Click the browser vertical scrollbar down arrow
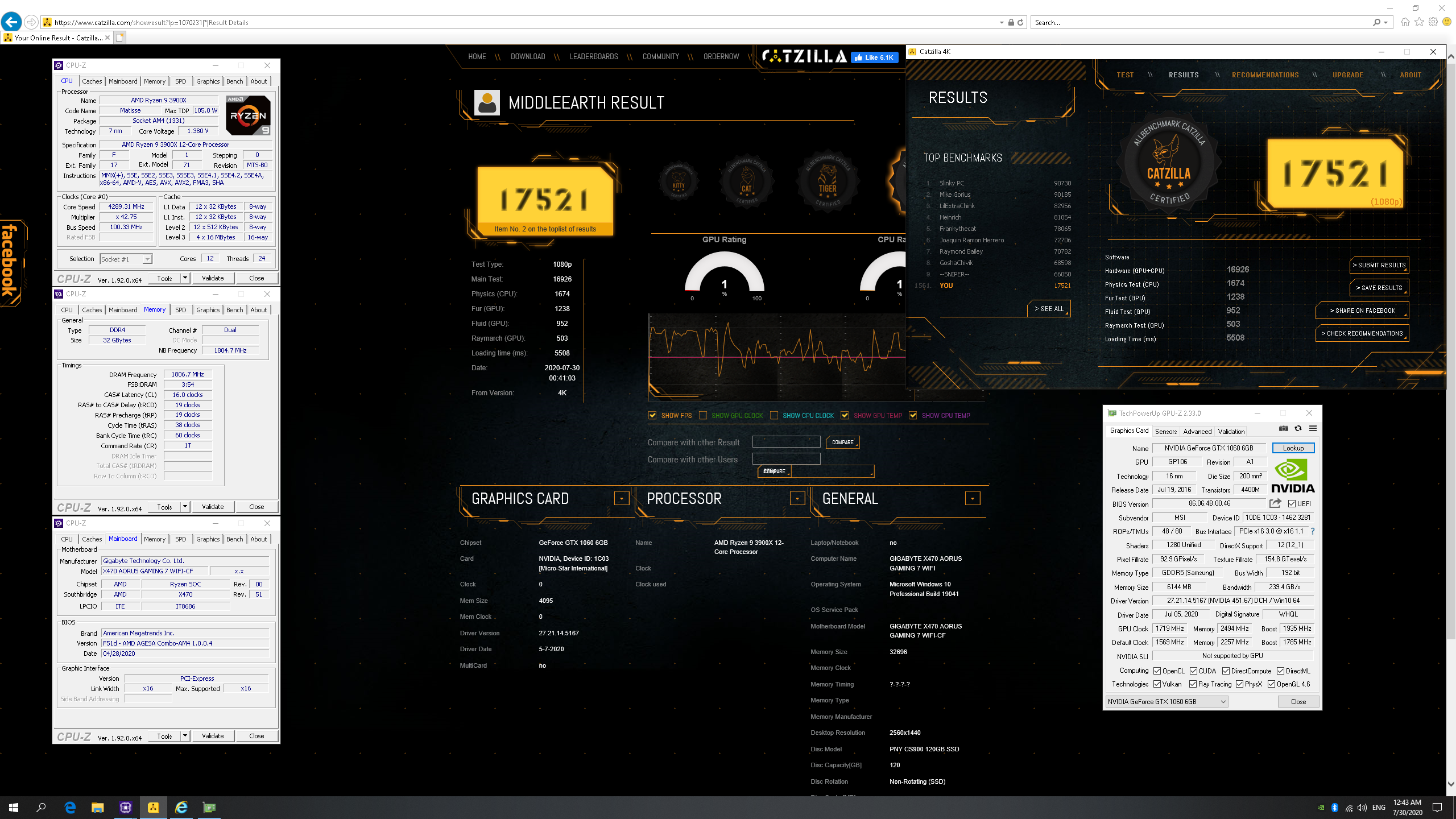 1451,783
